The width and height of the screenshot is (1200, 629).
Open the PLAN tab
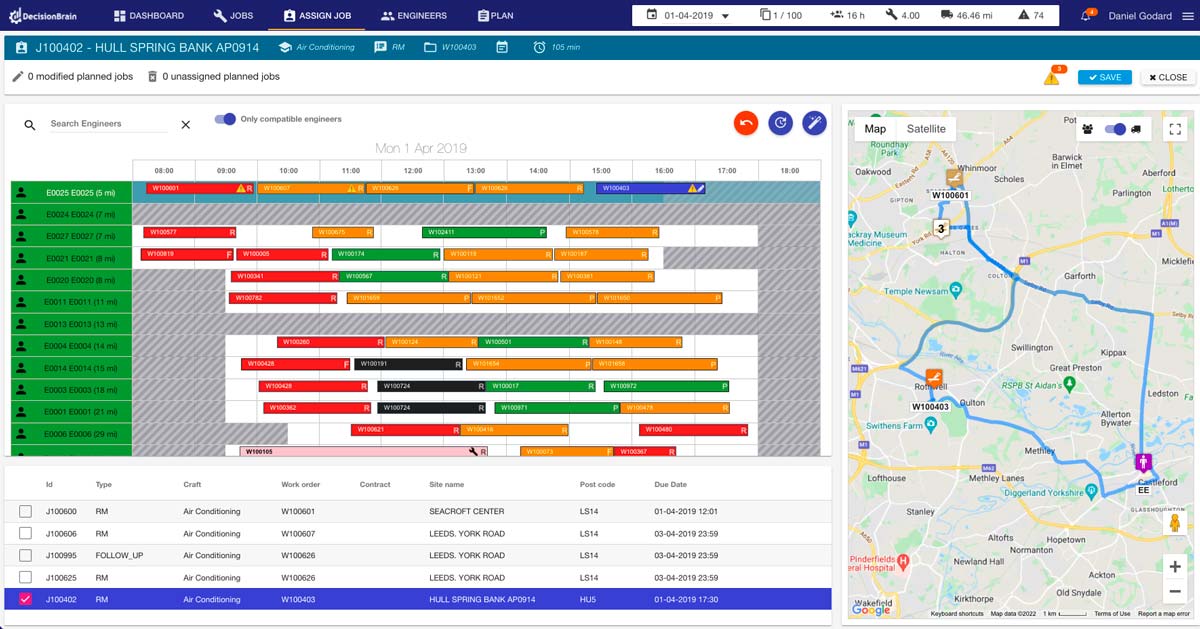[x=496, y=16]
